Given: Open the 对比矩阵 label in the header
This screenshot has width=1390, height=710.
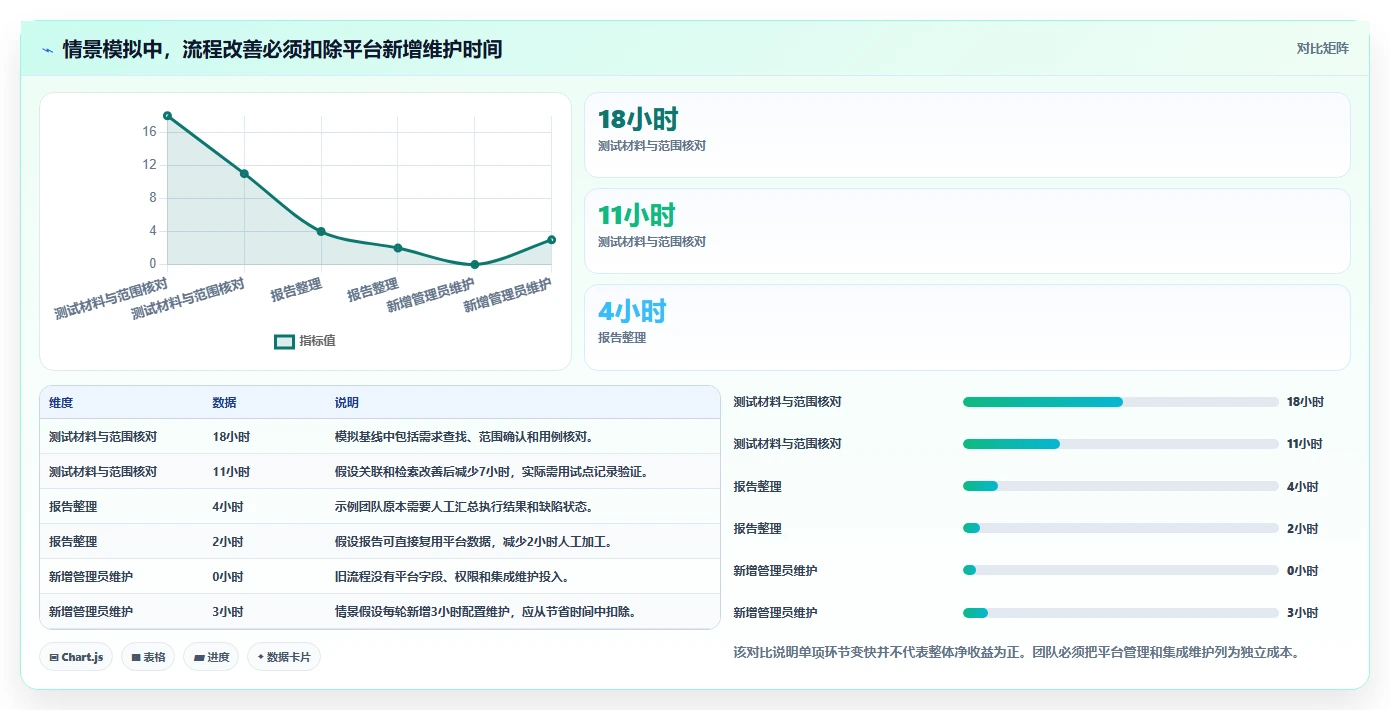Looking at the screenshot, I should (x=1322, y=48).
